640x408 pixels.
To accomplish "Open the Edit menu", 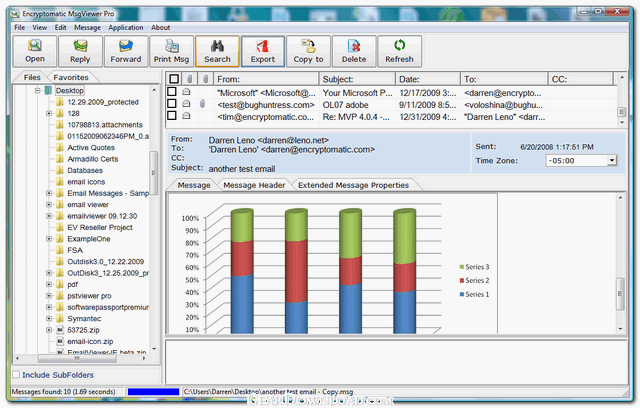I will (x=60, y=27).
